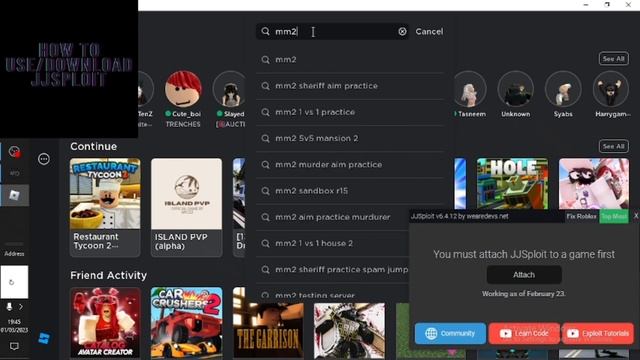Open Car Crushers 2 game thumbnail
640x360 pixels.
[x=187, y=322]
